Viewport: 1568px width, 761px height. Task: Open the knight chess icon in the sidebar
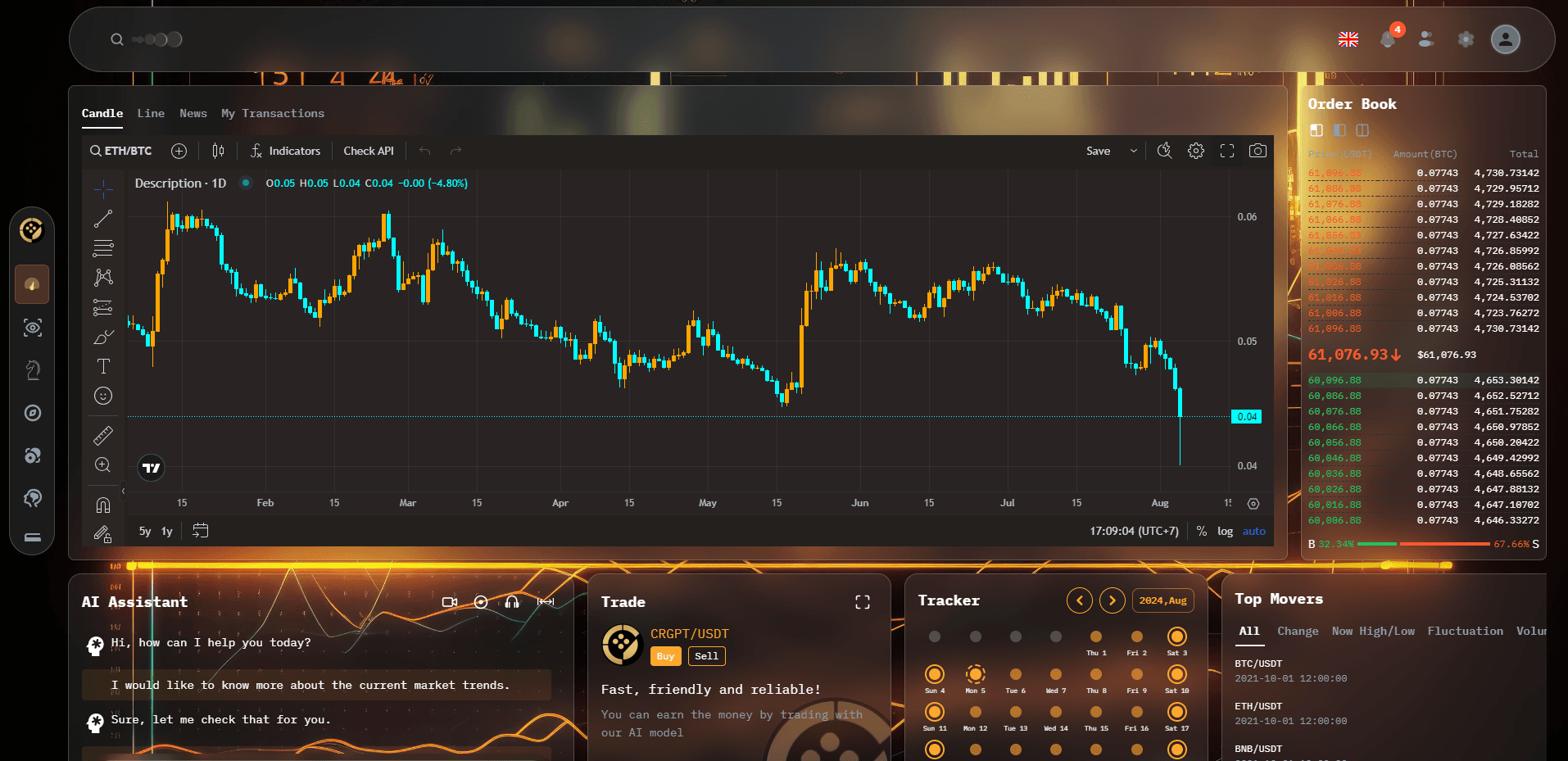[x=33, y=369]
